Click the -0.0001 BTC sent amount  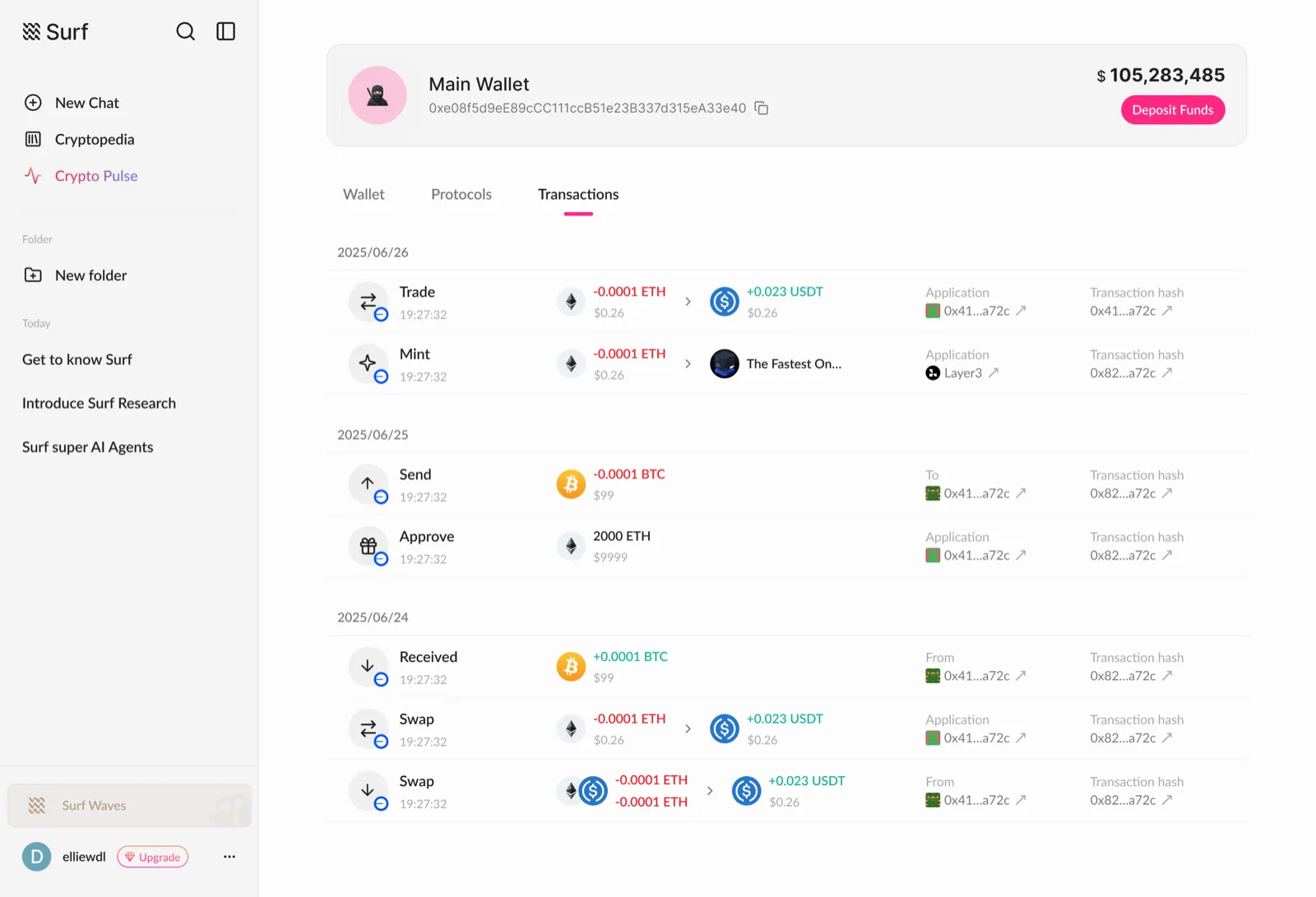(629, 474)
